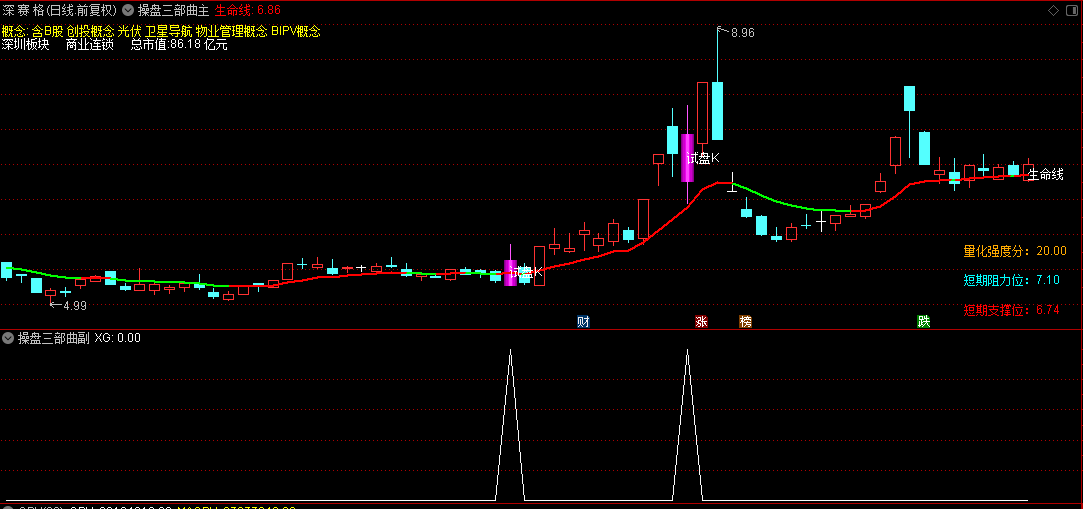Viewport: 1083px width, 509px height.
Task: Expand the 操盘三部曲副 indicator panel arrow
Action: 8,338
